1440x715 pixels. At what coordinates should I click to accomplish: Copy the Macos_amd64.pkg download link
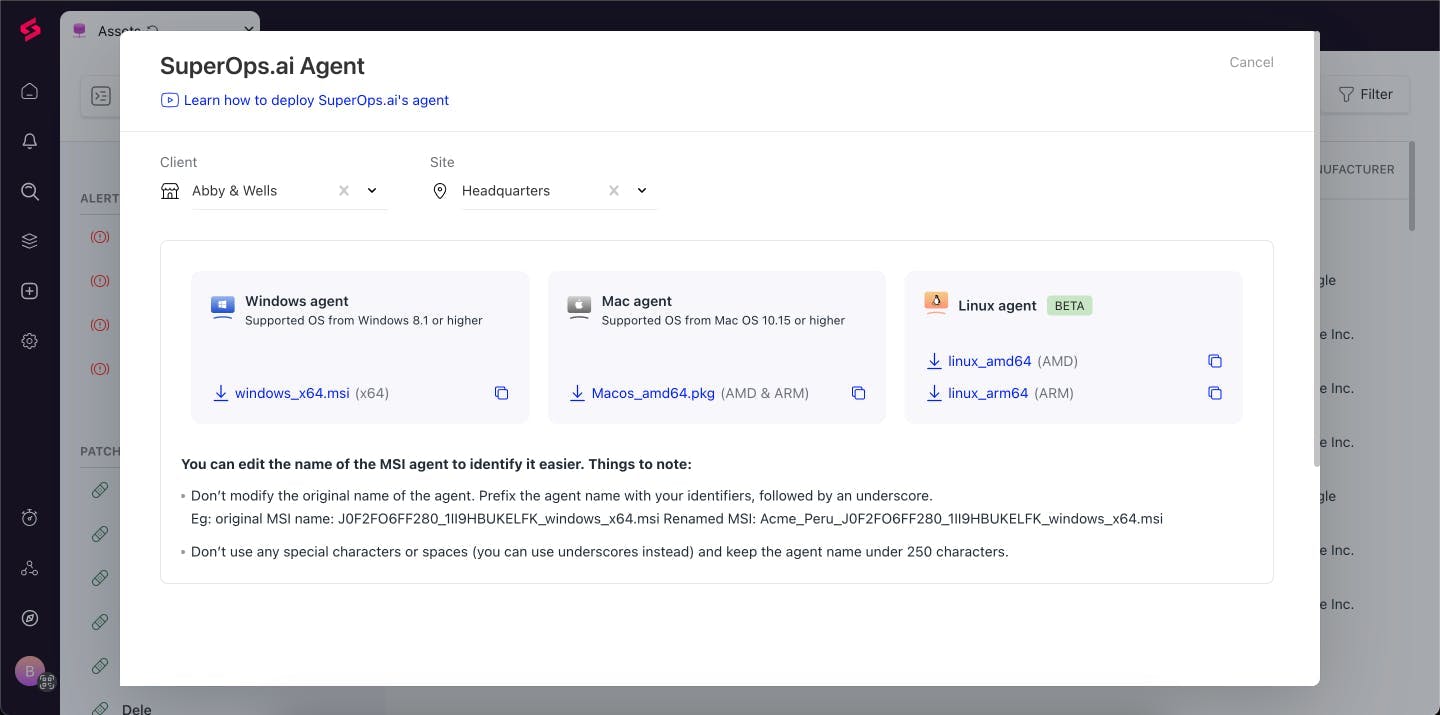pos(858,393)
